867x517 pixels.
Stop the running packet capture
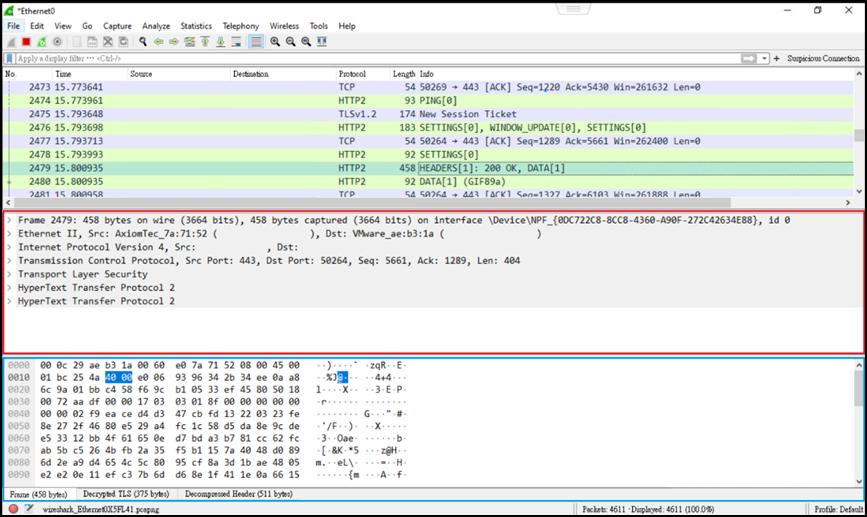pyautogui.click(x=26, y=42)
